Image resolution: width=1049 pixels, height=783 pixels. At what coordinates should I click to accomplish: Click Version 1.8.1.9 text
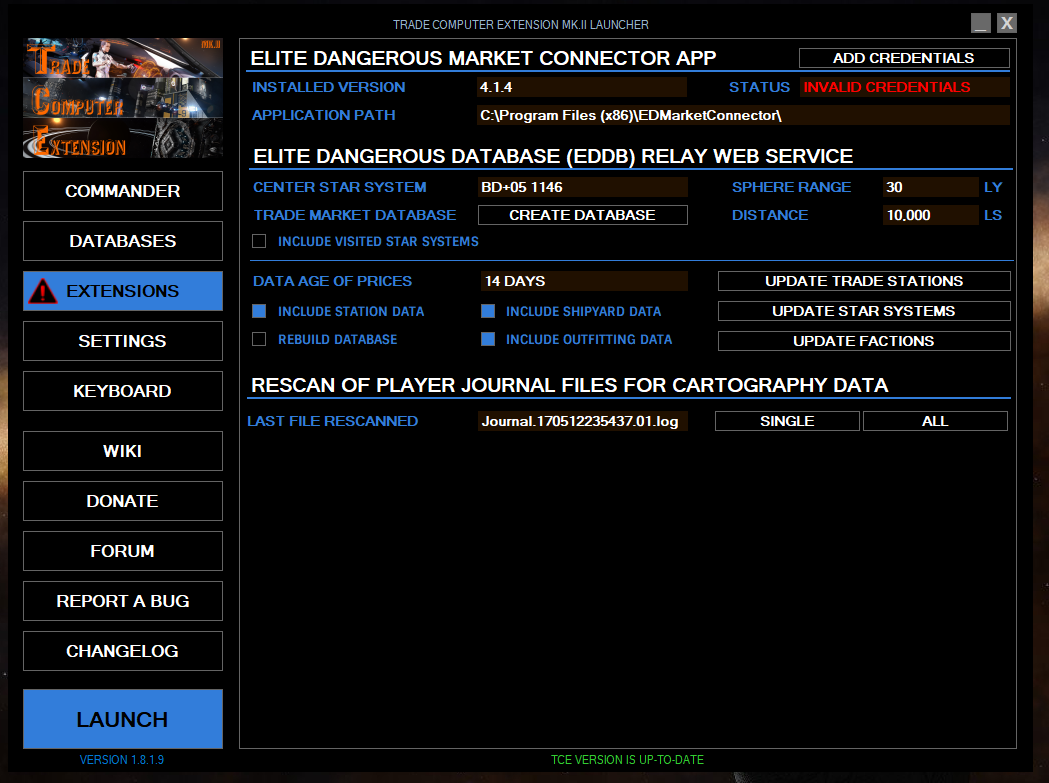click(x=122, y=760)
